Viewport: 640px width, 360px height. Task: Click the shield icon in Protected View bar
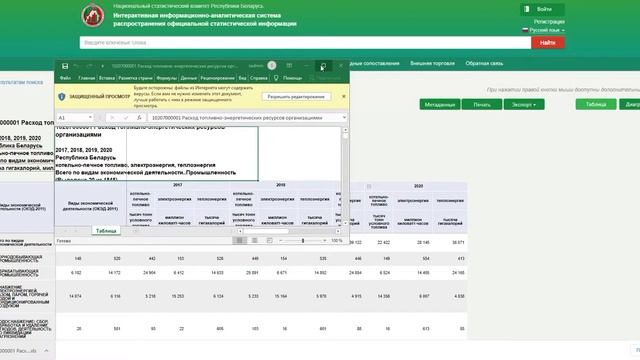(62, 97)
